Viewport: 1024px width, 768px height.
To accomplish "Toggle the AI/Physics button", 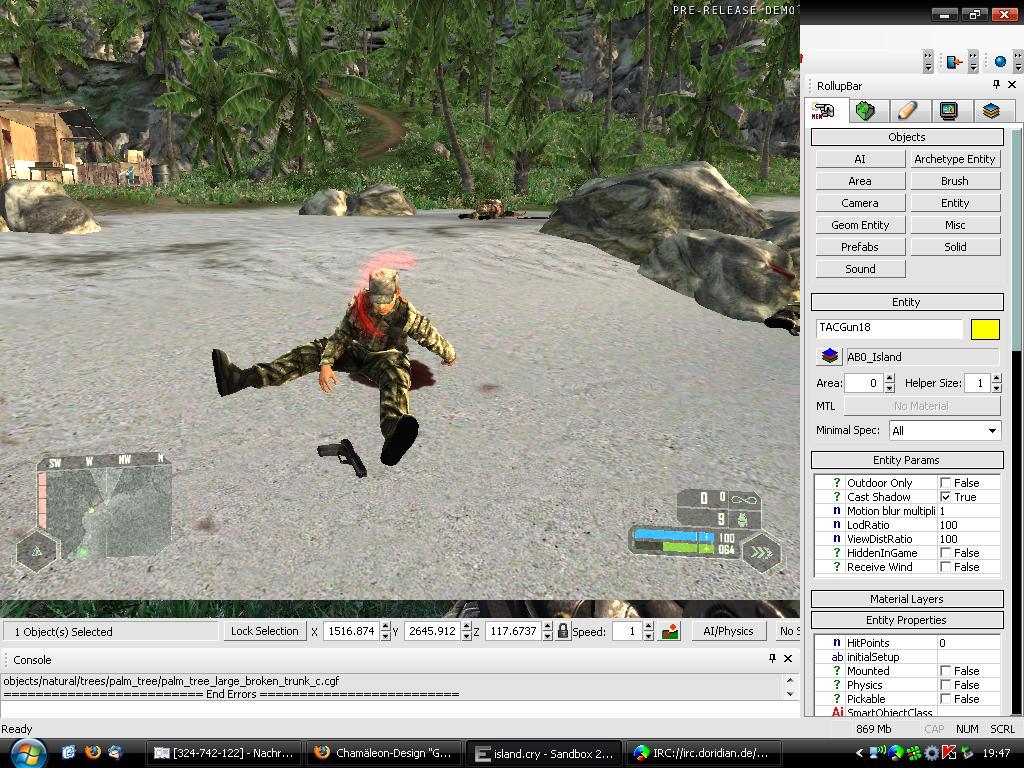I will pyautogui.click(x=728, y=631).
